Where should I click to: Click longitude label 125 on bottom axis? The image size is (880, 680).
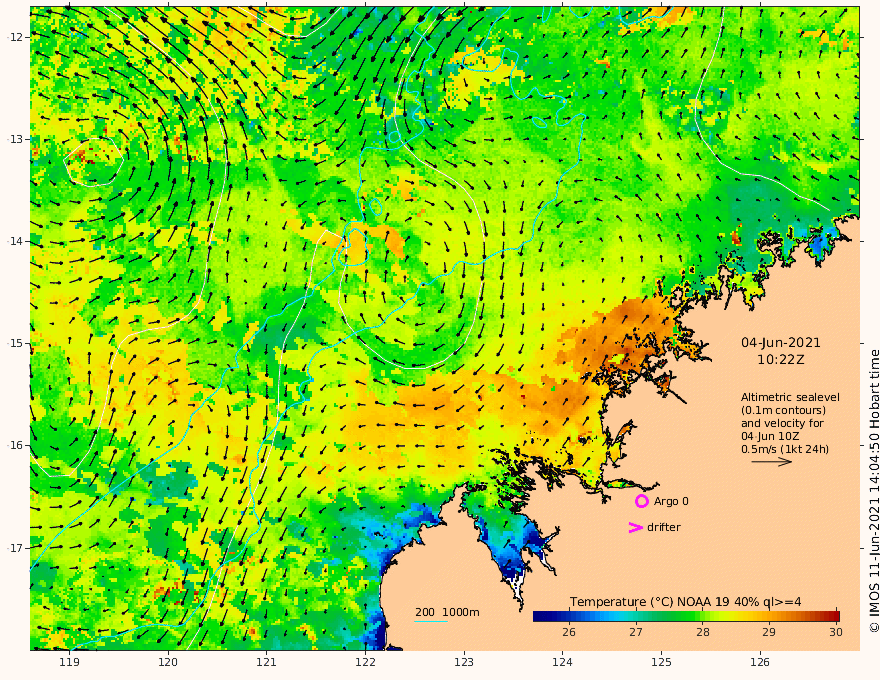[x=661, y=662]
